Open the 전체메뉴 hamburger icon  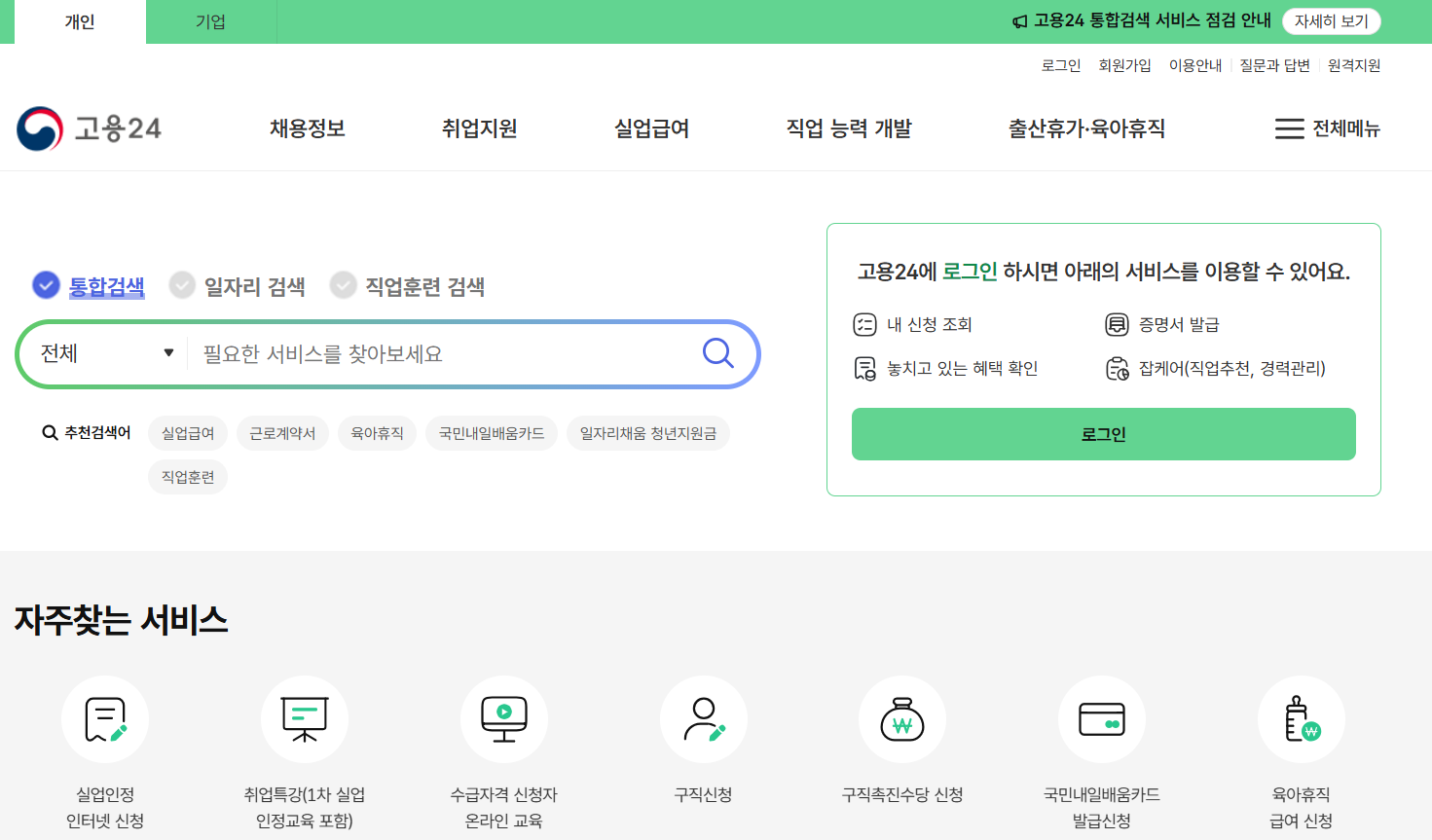[1290, 128]
